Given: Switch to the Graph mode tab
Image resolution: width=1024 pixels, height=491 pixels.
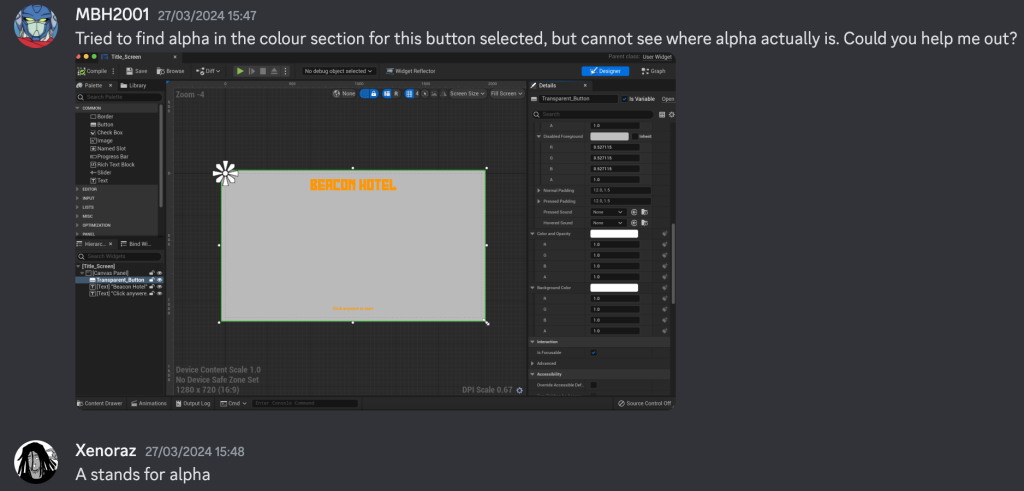Looking at the screenshot, I should tap(656, 71).
